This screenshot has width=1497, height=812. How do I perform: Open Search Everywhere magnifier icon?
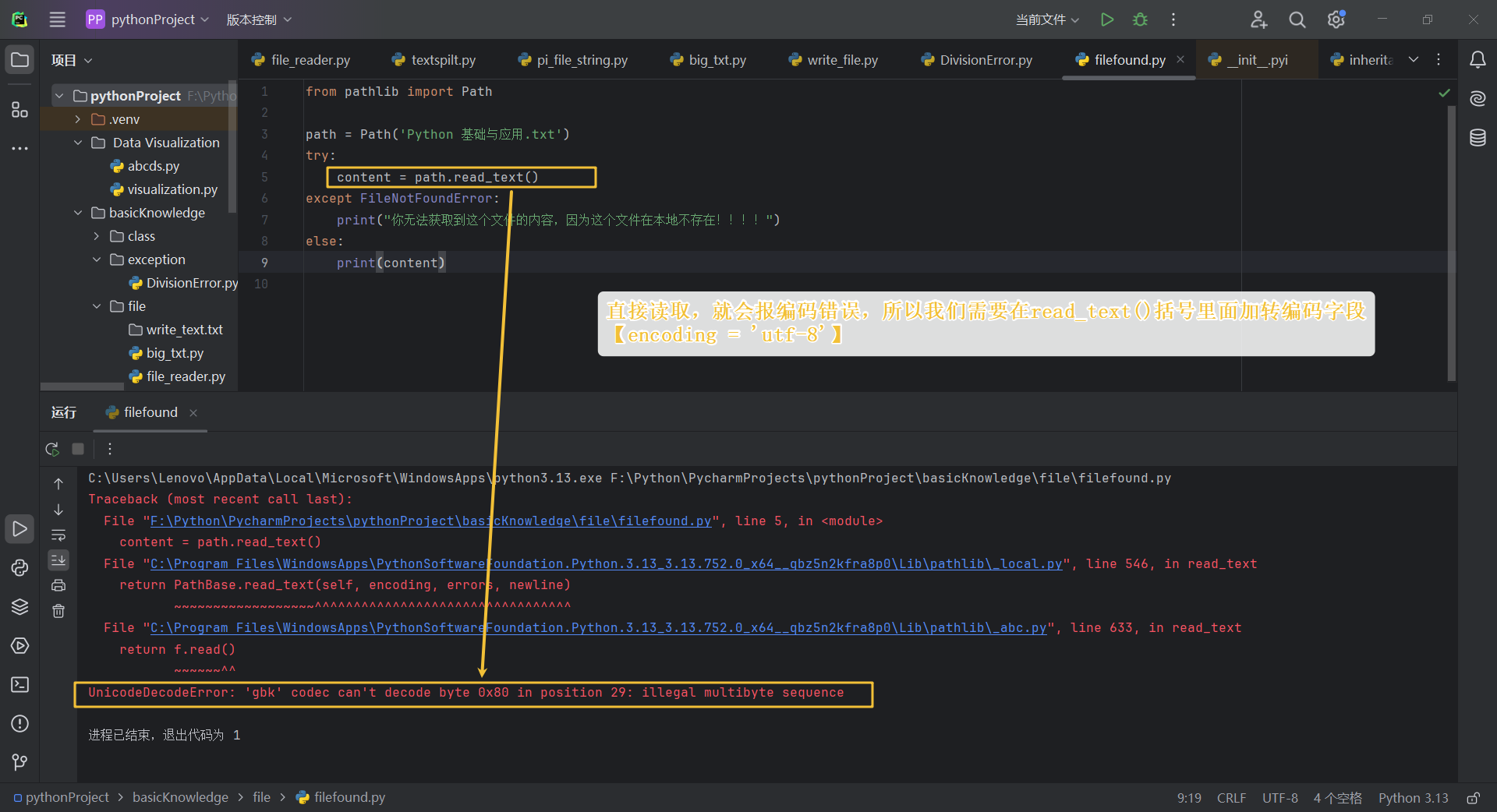[x=1297, y=19]
